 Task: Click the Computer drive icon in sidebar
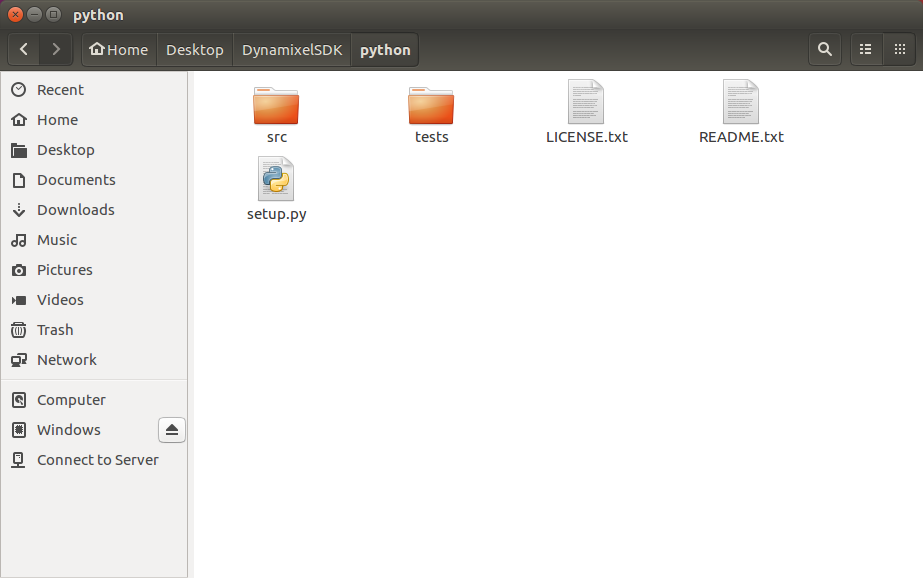[x=19, y=400]
